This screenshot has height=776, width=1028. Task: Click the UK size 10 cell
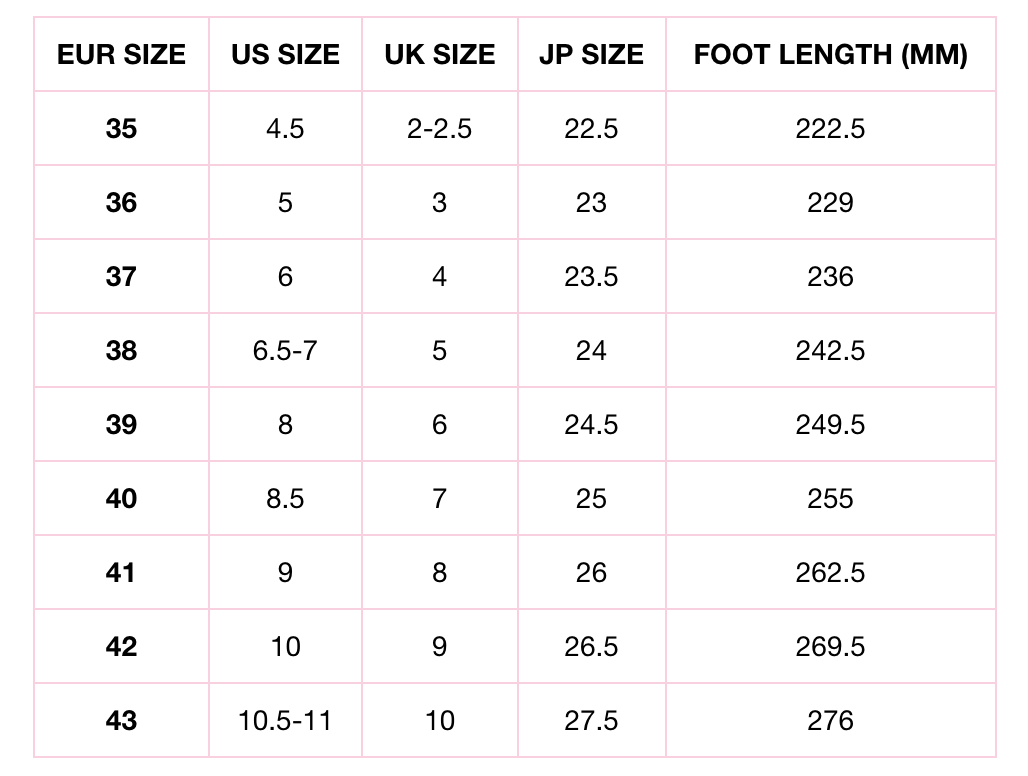click(x=439, y=720)
